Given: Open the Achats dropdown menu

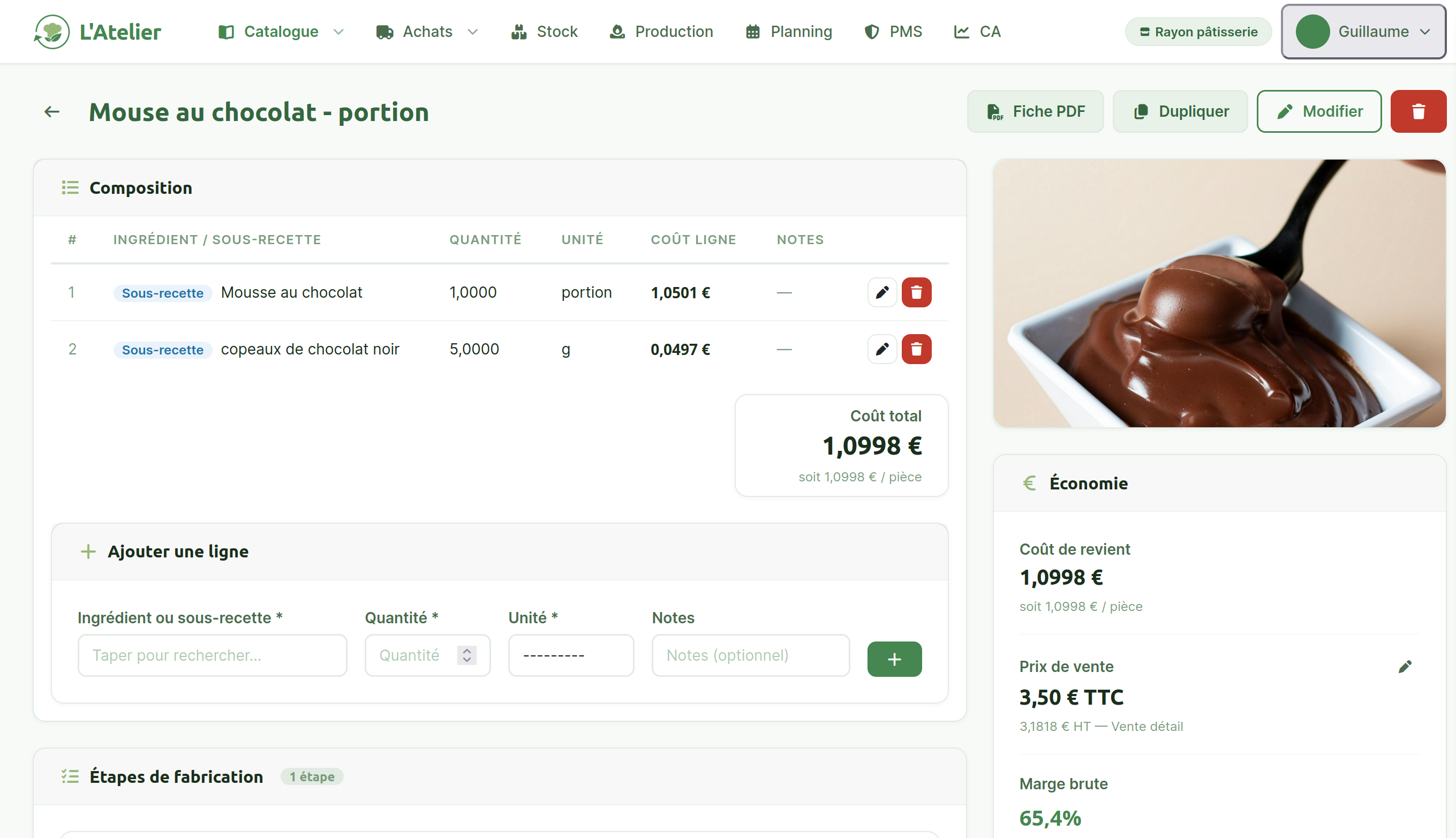Looking at the screenshot, I should tap(426, 32).
